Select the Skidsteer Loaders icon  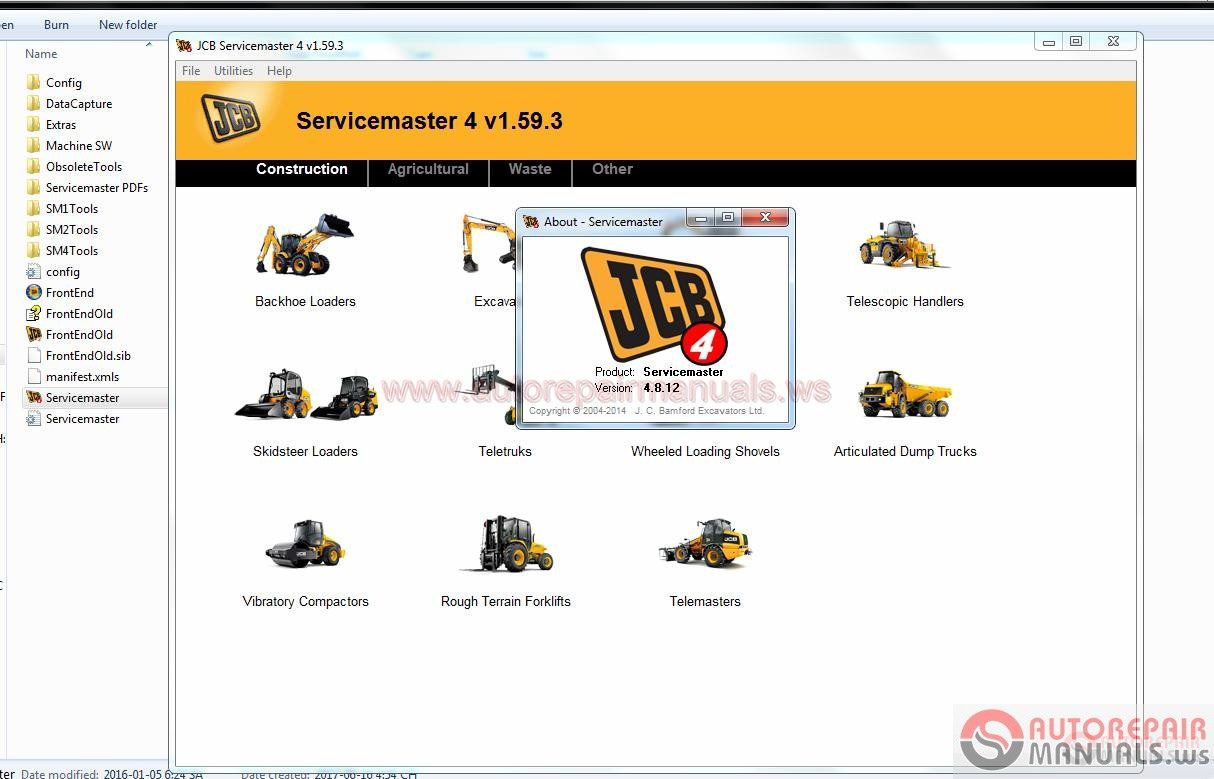tap(305, 395)
